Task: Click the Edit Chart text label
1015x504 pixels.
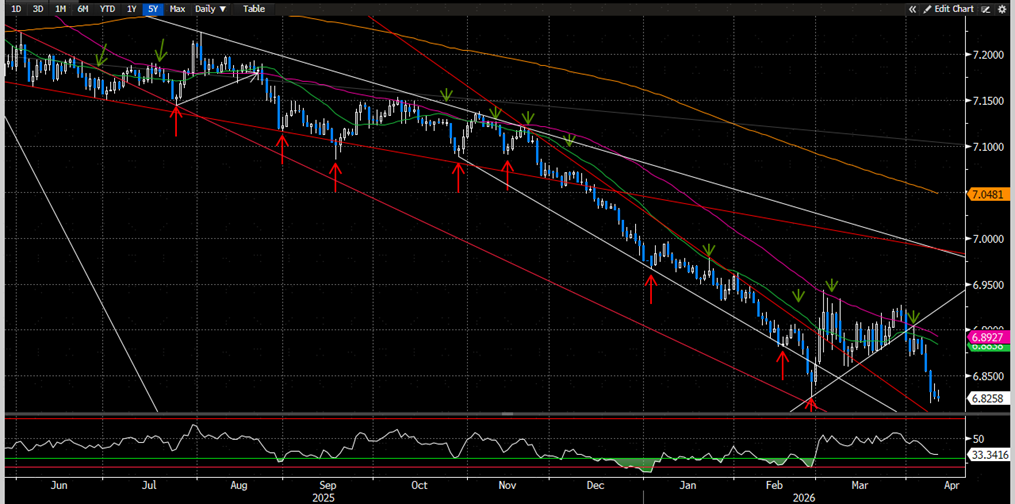Action: [954, 9]
